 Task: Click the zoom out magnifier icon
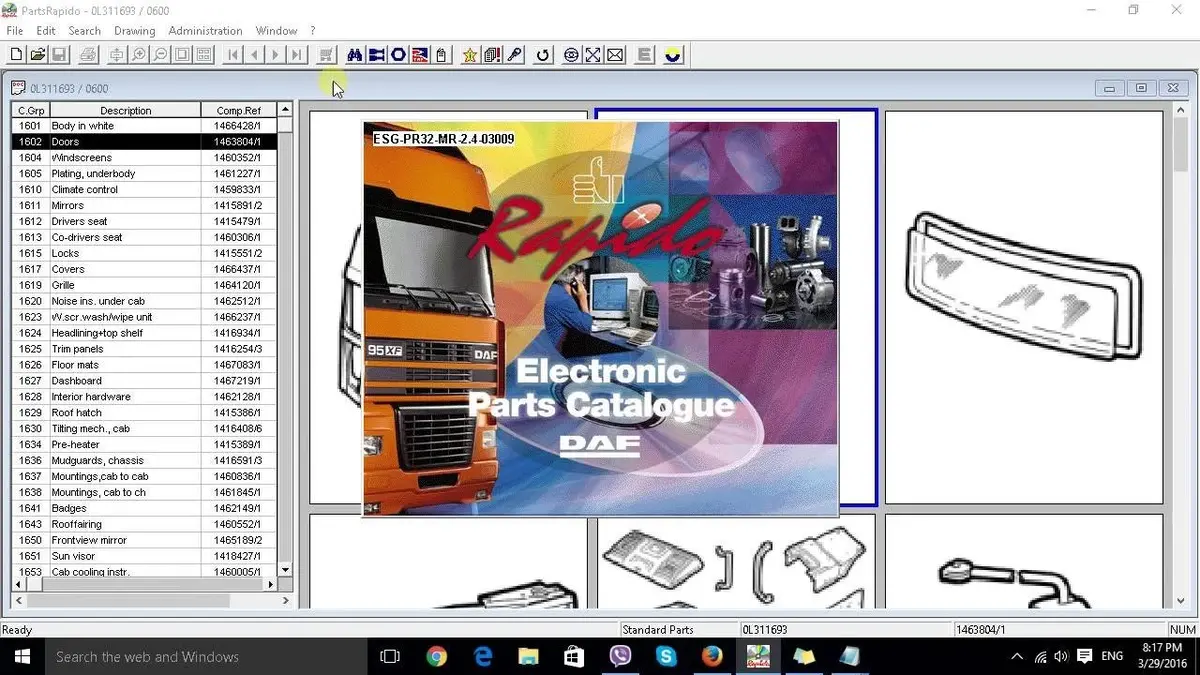pos(161,55)
